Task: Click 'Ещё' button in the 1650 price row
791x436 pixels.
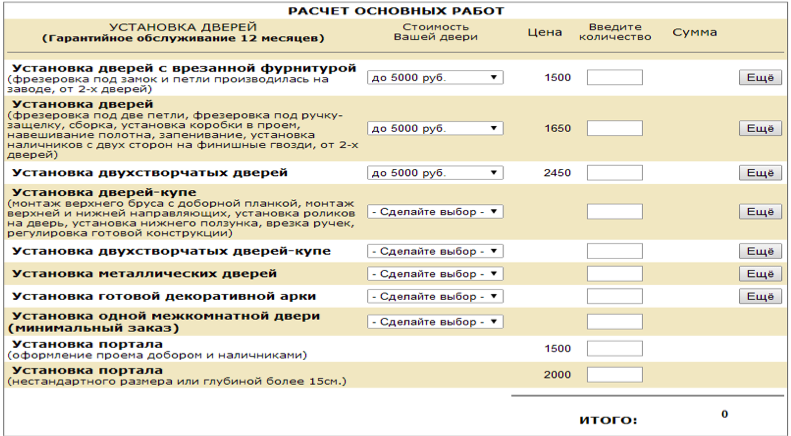Action: [x=760, y=129]
